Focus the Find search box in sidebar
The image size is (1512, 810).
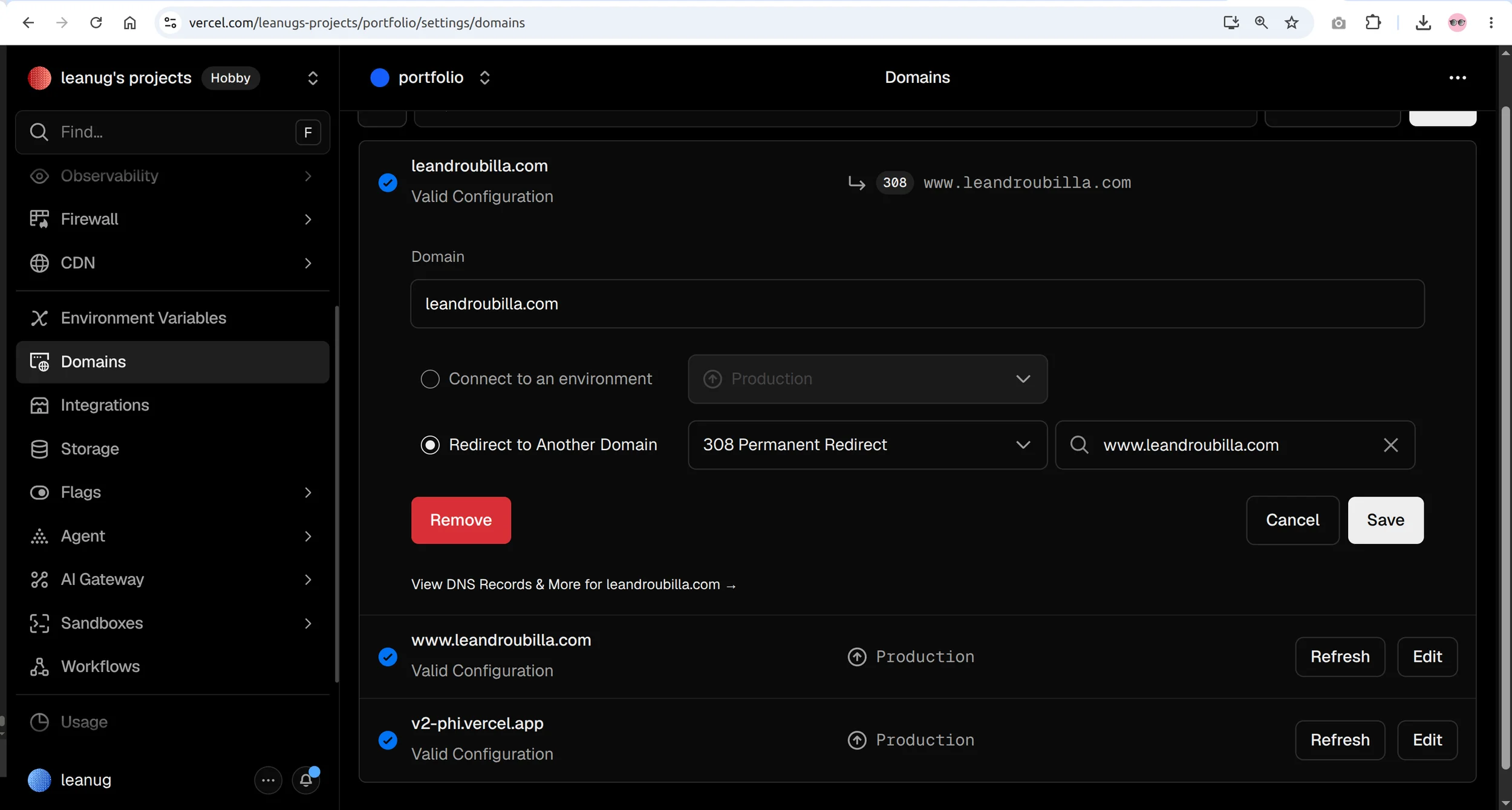tap(172, 132)
